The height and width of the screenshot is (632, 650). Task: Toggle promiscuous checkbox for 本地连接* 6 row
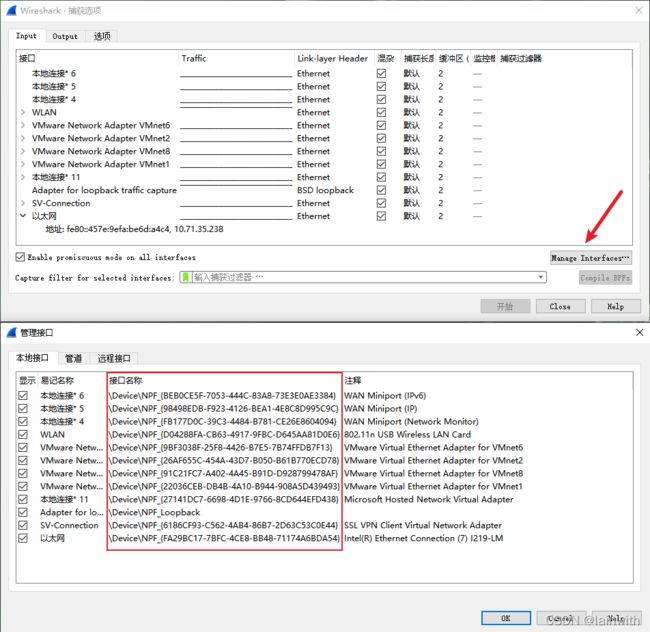tap(381, 73)
